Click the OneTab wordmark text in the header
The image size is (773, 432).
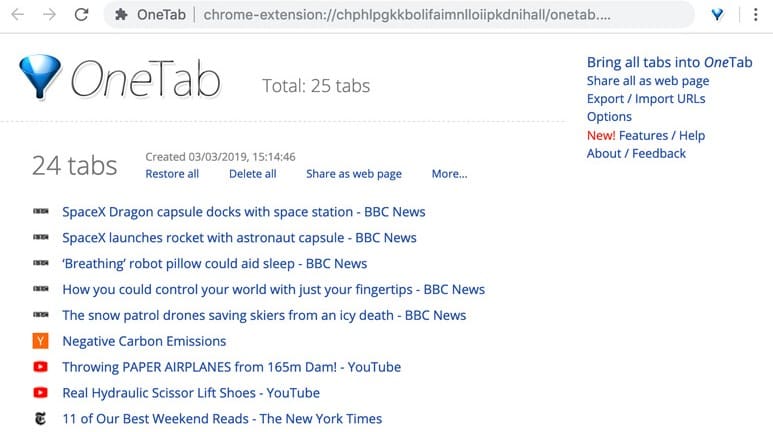[145, 78]
